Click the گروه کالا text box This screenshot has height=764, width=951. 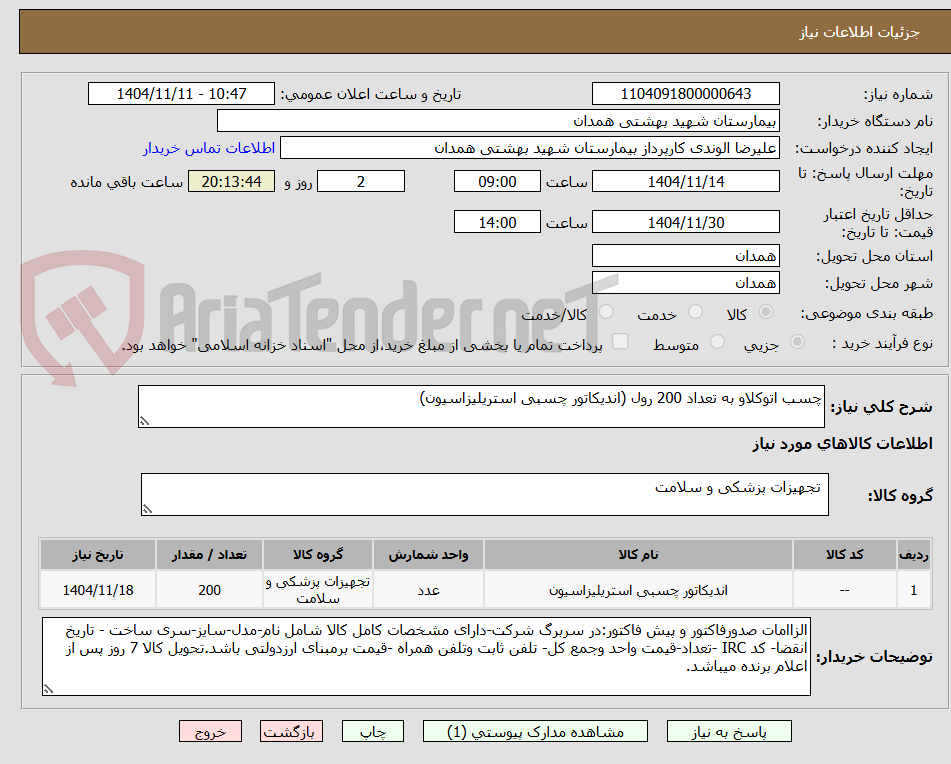click(485, 495)
